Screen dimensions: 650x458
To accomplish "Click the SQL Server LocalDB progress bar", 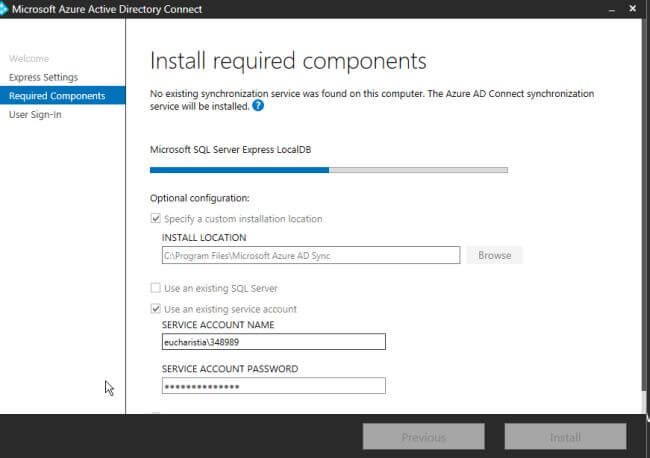I will coord(329,170).
